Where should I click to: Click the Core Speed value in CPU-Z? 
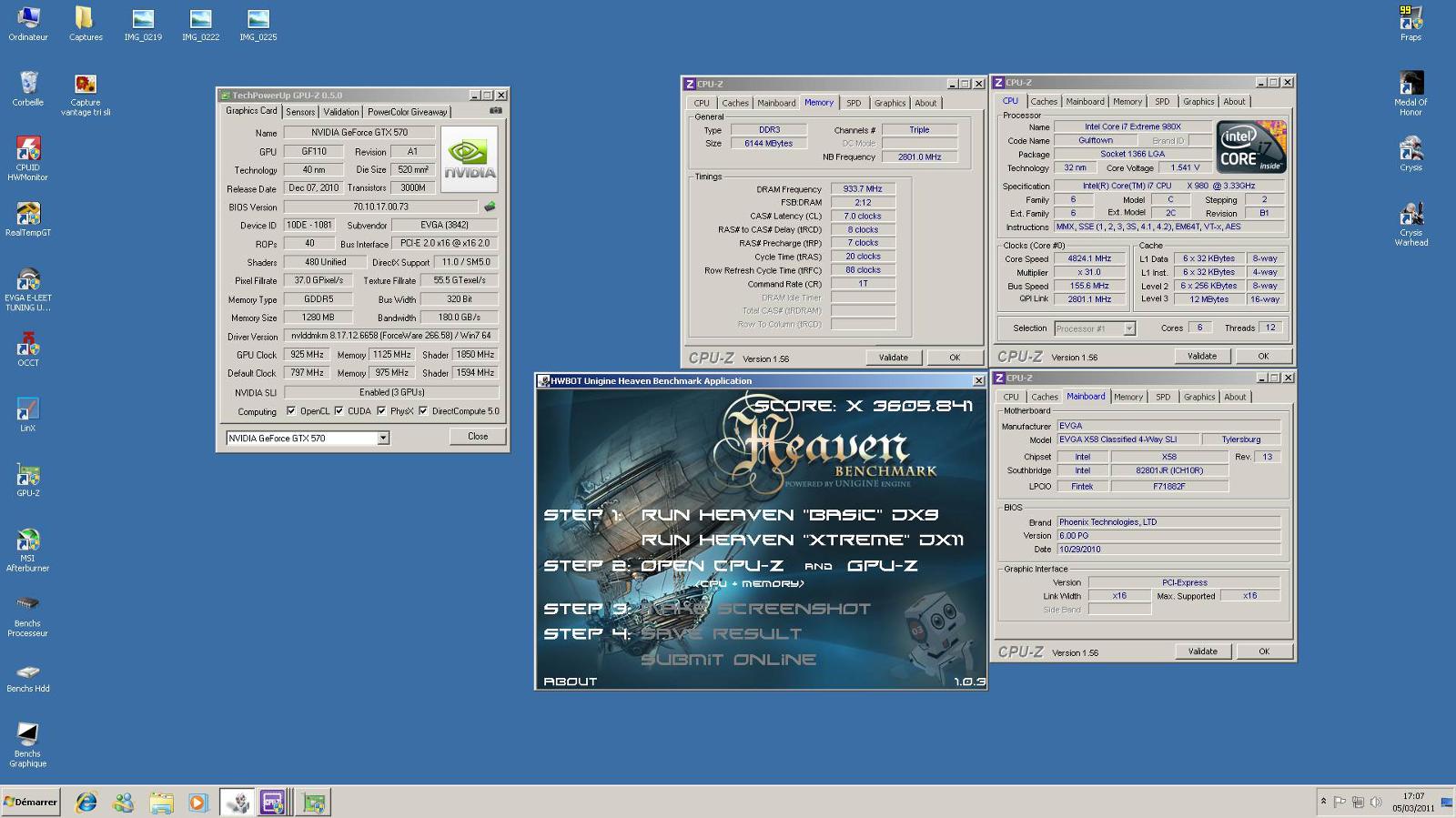(1089, 258)
